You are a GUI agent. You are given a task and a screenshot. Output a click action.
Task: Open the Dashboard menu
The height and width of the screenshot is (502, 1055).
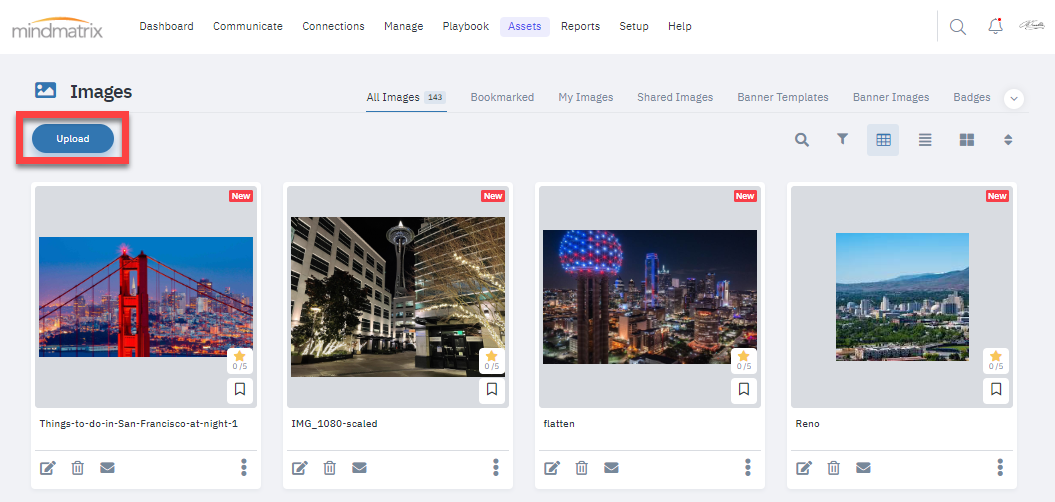[x=166, y=26]
